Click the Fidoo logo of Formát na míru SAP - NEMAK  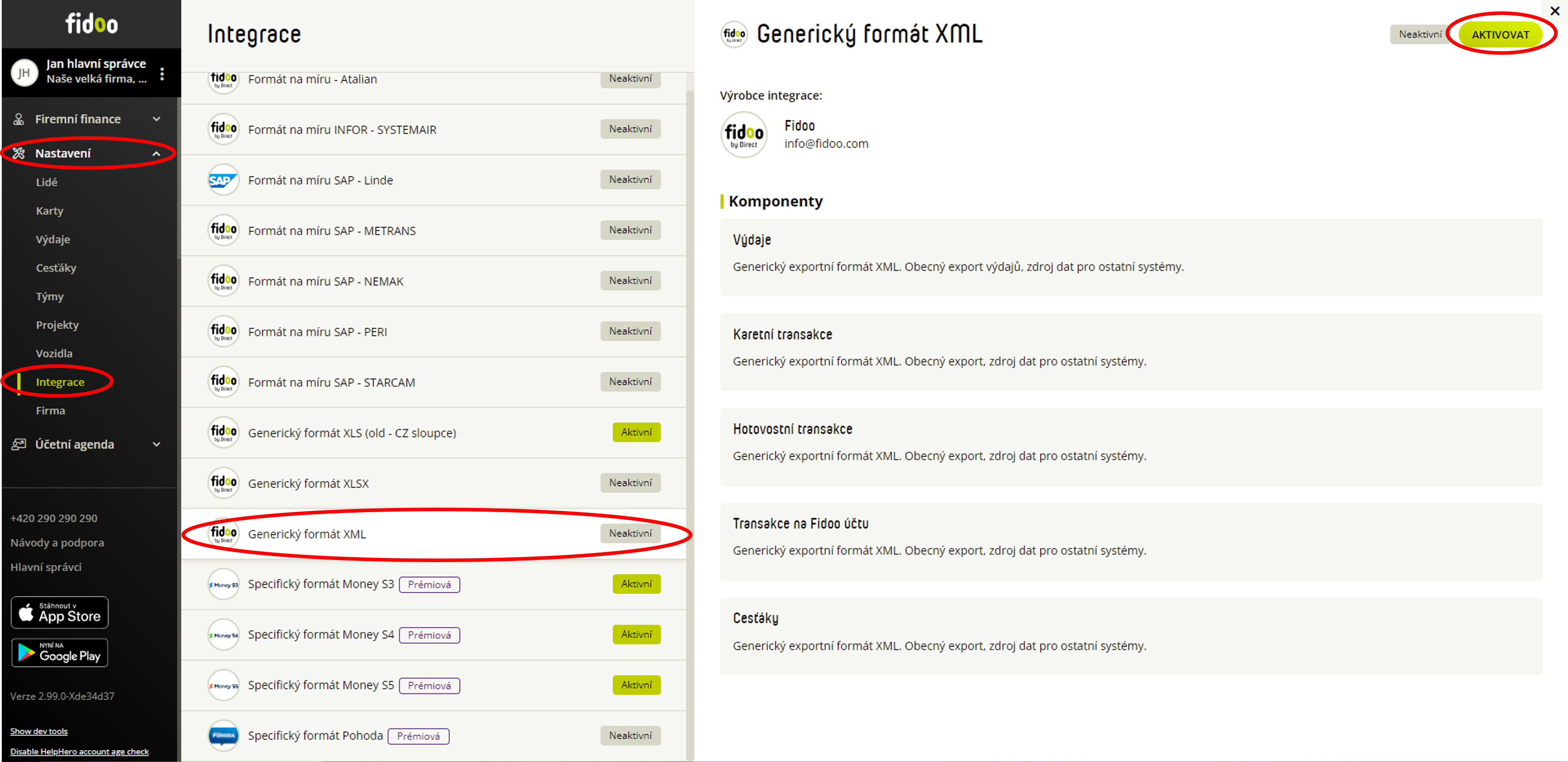(224, 281)
